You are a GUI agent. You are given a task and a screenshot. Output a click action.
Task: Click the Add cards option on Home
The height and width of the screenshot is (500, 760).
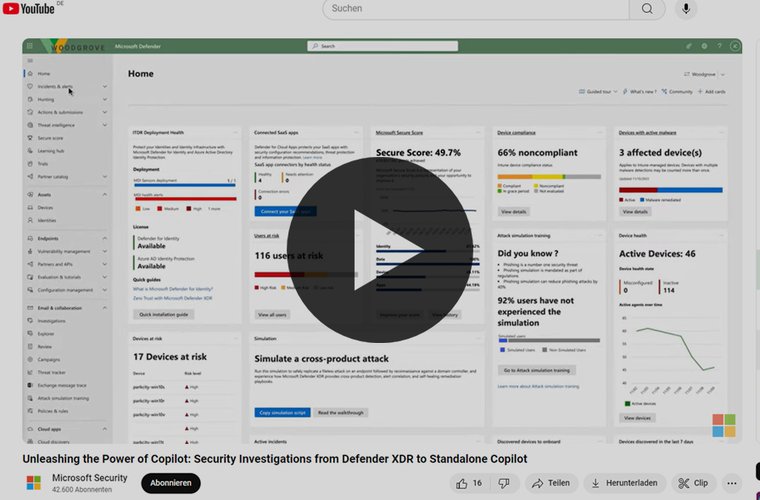(x=712, y=92)
